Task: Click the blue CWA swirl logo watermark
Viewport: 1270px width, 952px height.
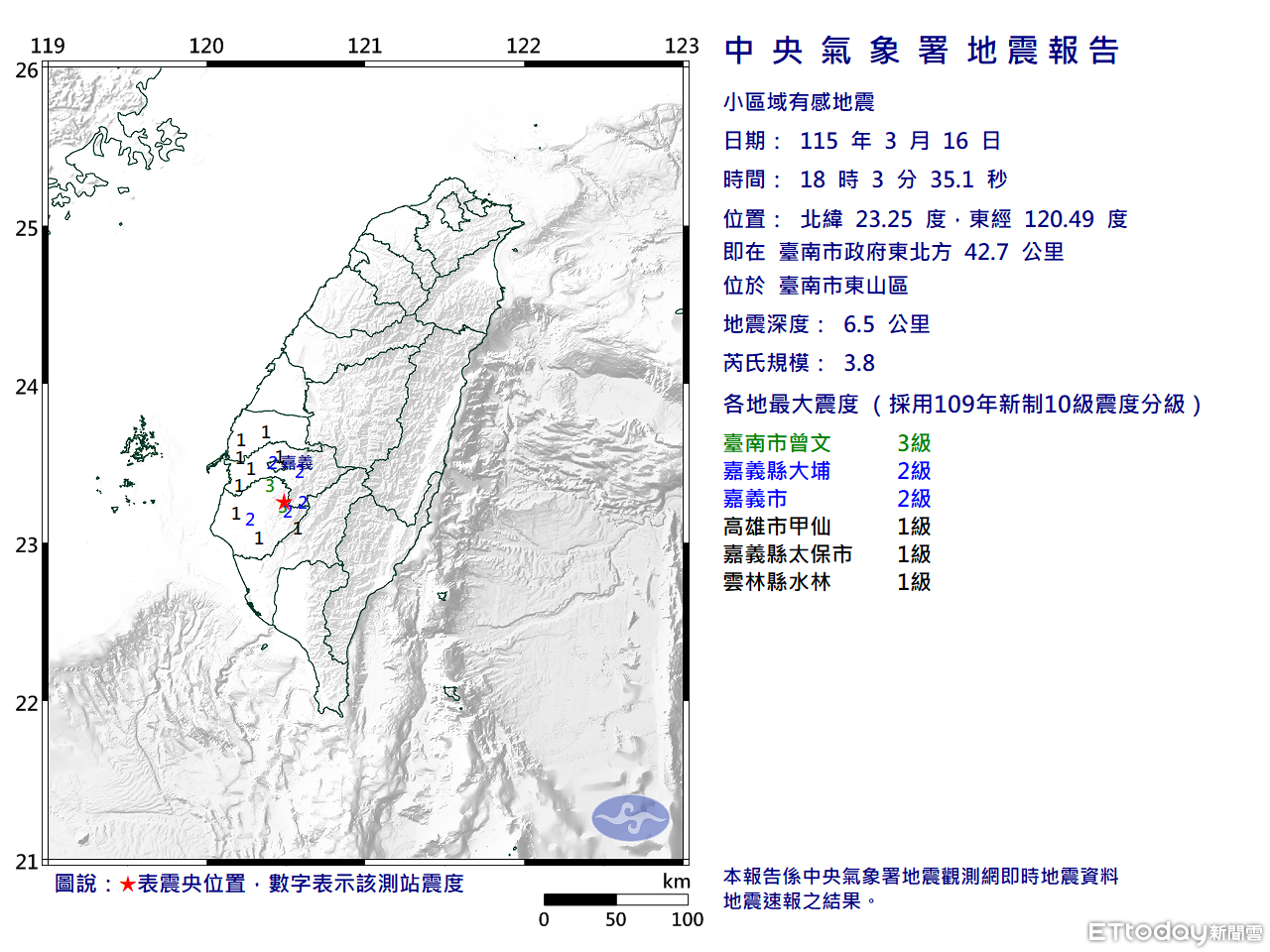Action: pos(632,815)
